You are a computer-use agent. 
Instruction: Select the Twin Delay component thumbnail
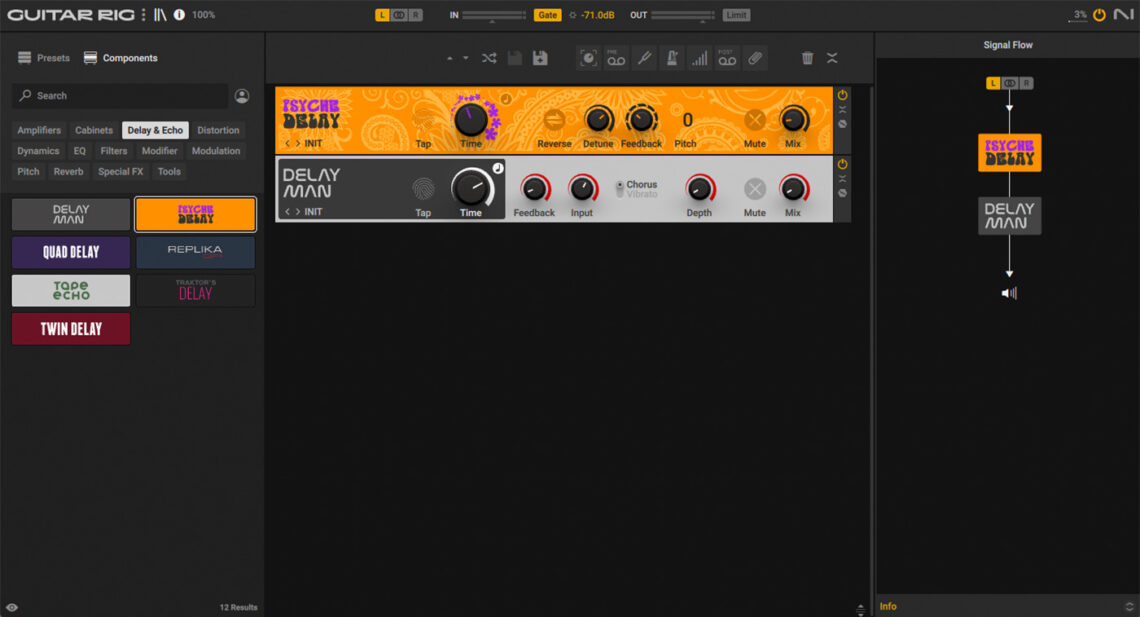pos(70,328)
